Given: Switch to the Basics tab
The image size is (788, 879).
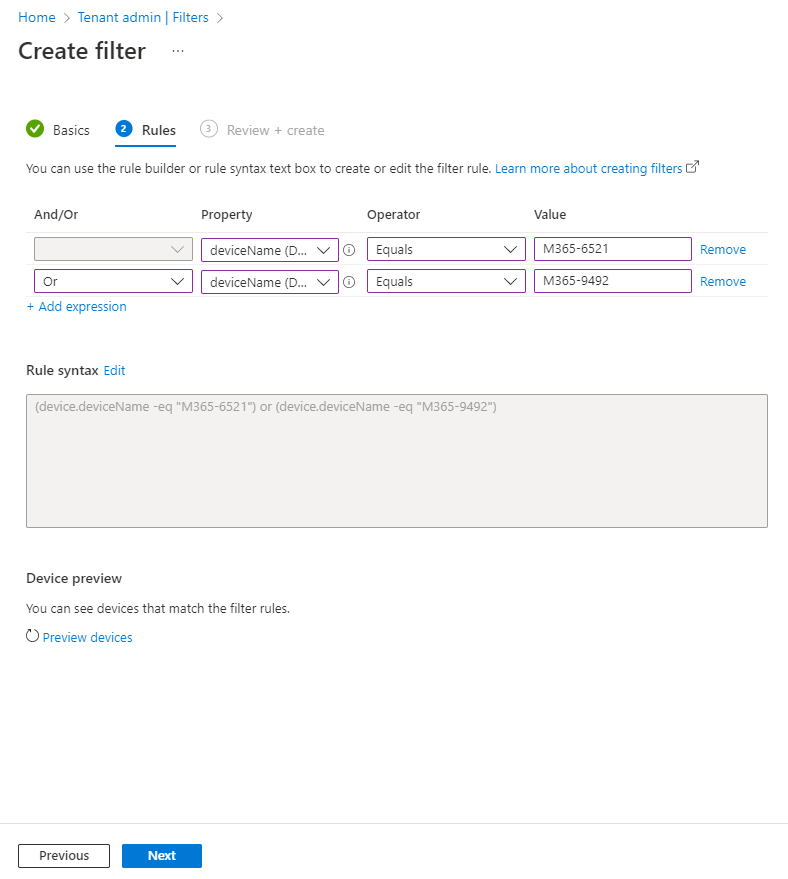Looking at the screenshot, I should pos(71,130).
